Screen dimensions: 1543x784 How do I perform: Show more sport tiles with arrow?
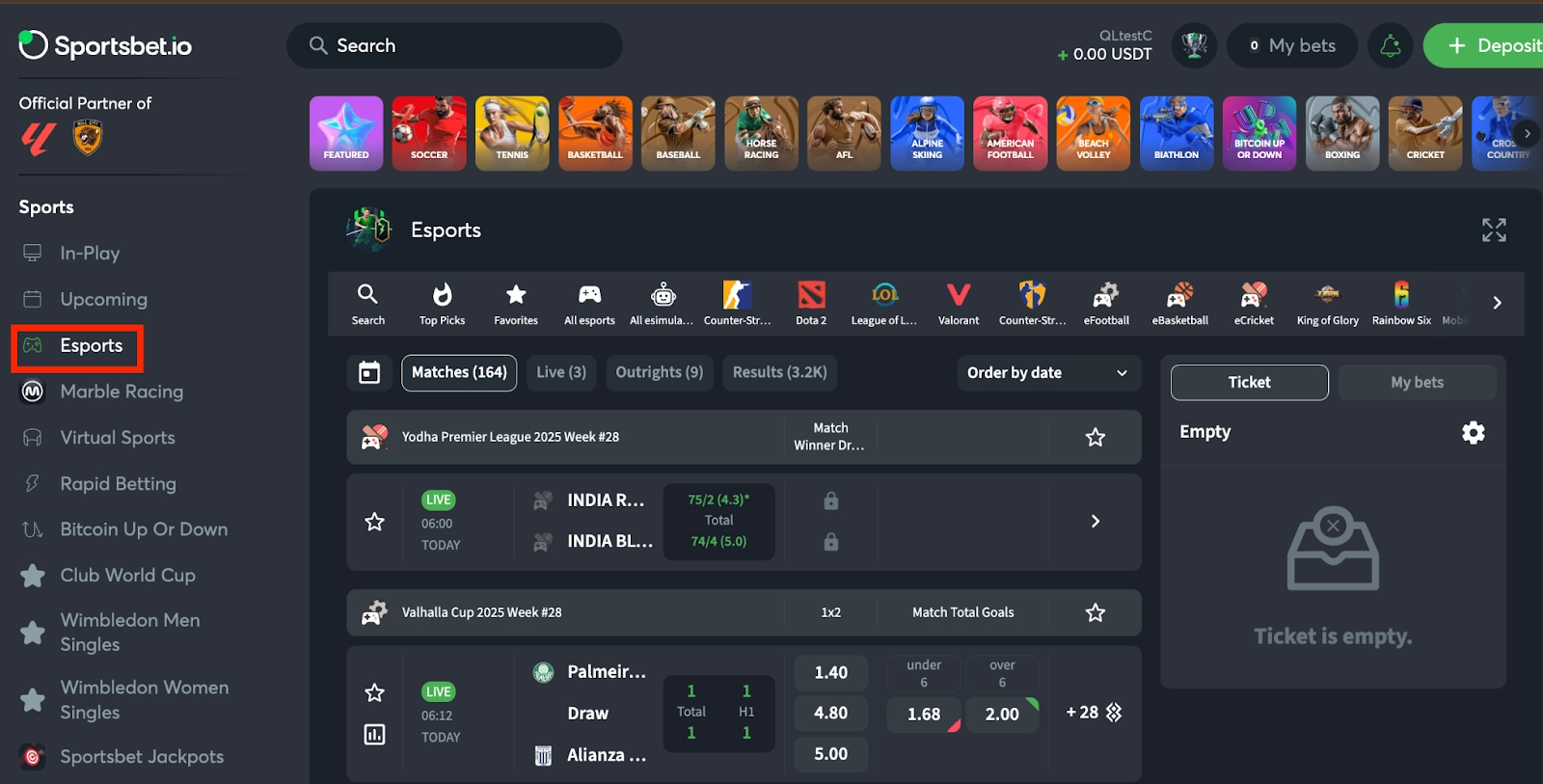pyautogui.click(x=1527, y=133)
